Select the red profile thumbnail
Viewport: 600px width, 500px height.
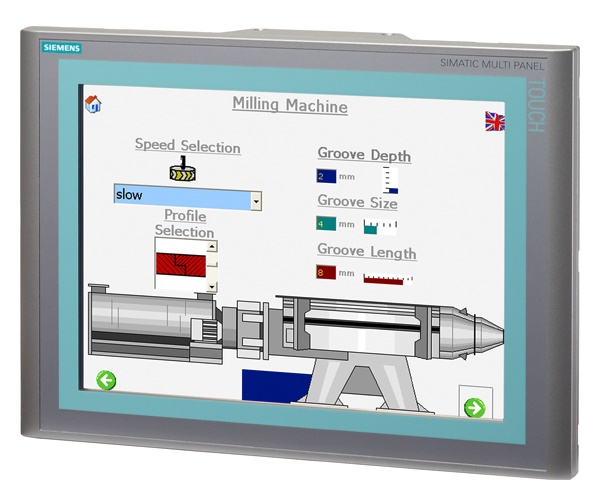pyautogui.click(x=181, y=264)
